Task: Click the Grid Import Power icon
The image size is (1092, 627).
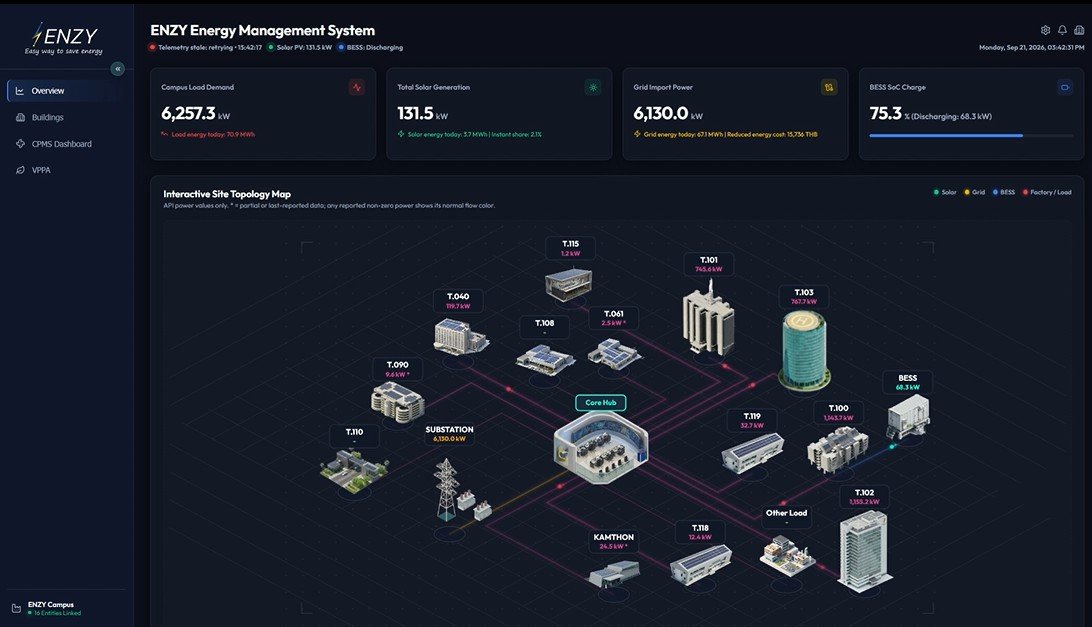Action: [x=829, y=87]
